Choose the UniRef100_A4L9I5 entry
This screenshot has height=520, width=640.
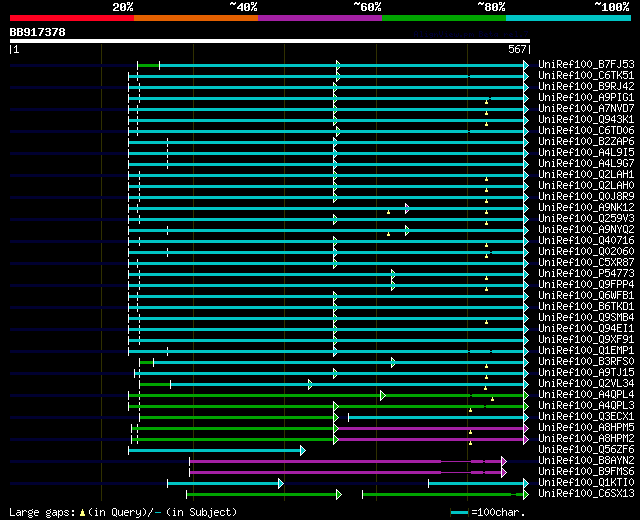coord(586,153)
